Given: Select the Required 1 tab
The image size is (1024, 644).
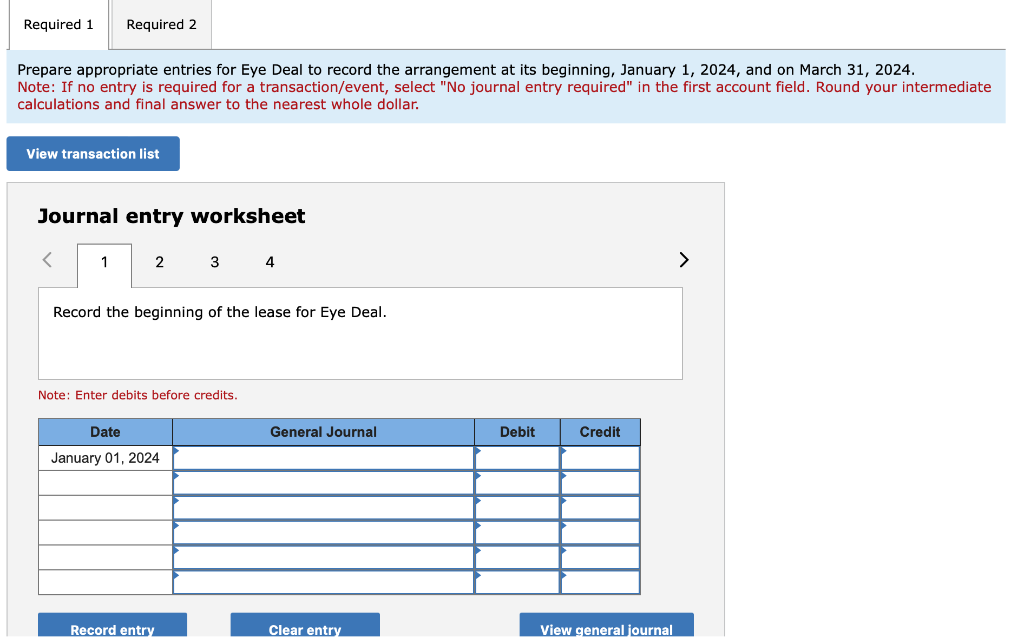Looking at the screenshot, I should coord(57,24).
